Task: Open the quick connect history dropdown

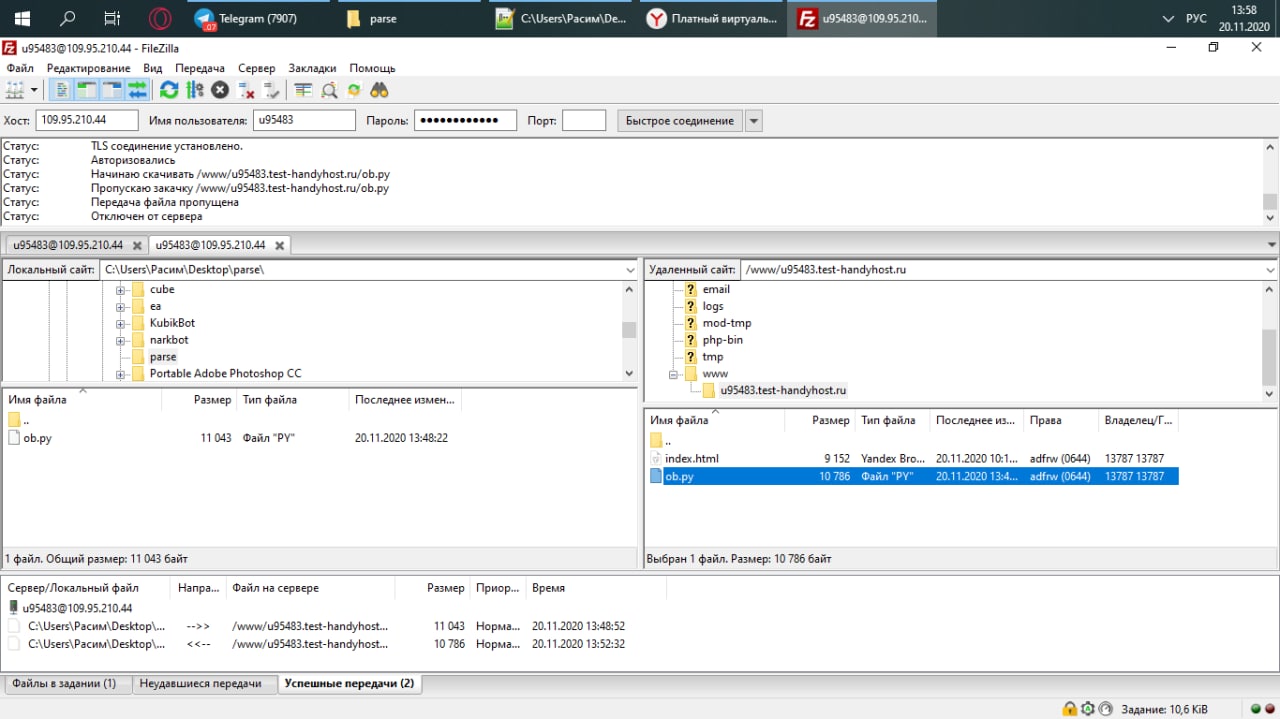Action: (754, 121)
